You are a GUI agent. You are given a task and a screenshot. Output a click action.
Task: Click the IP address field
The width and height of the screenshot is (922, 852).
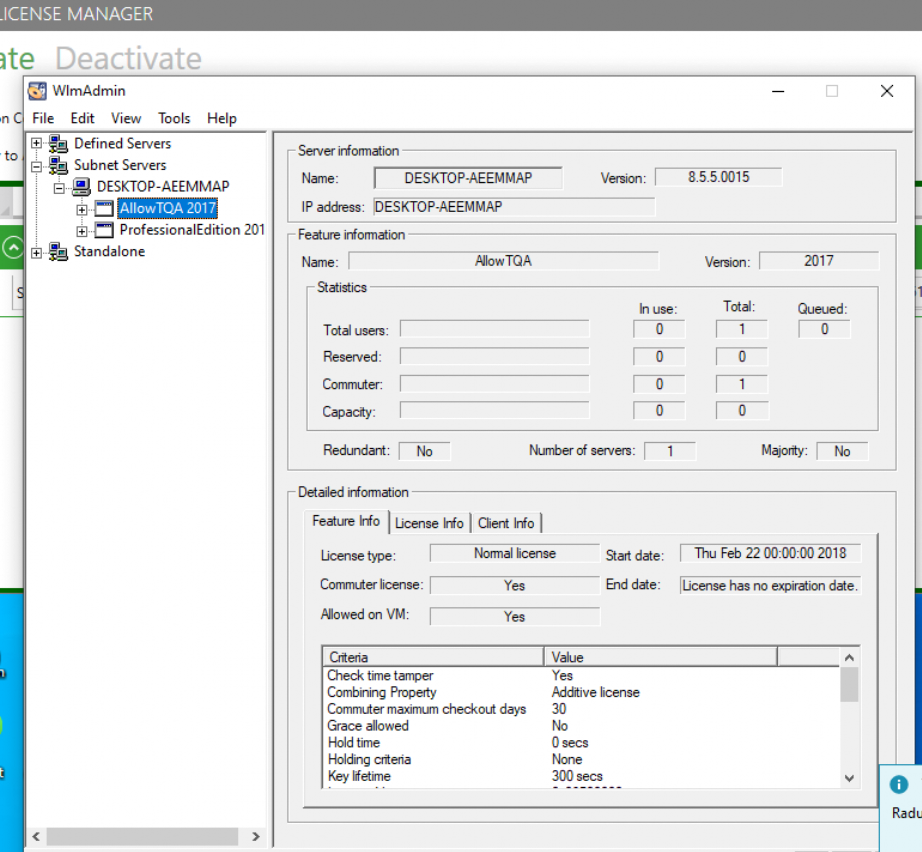tap(513, 207)
